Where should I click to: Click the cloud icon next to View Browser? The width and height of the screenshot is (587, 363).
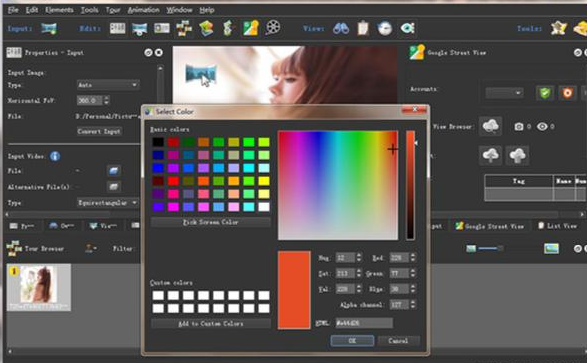coord(490,126)
